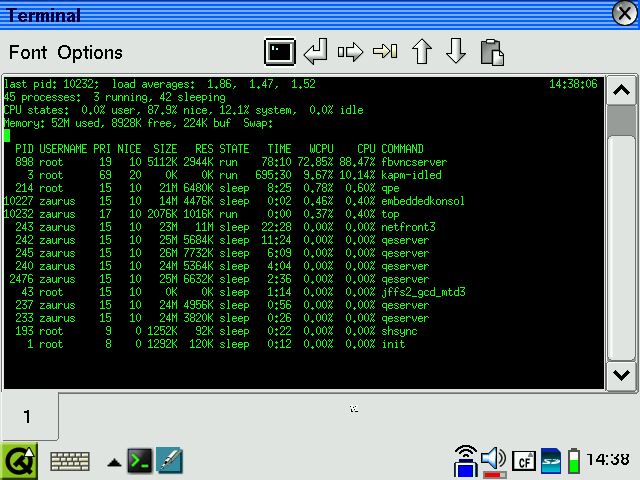Screen dimensions: 640x480
Task: Click the jffs2_gcd_mtd3 command text
Action: coord(423,292)
